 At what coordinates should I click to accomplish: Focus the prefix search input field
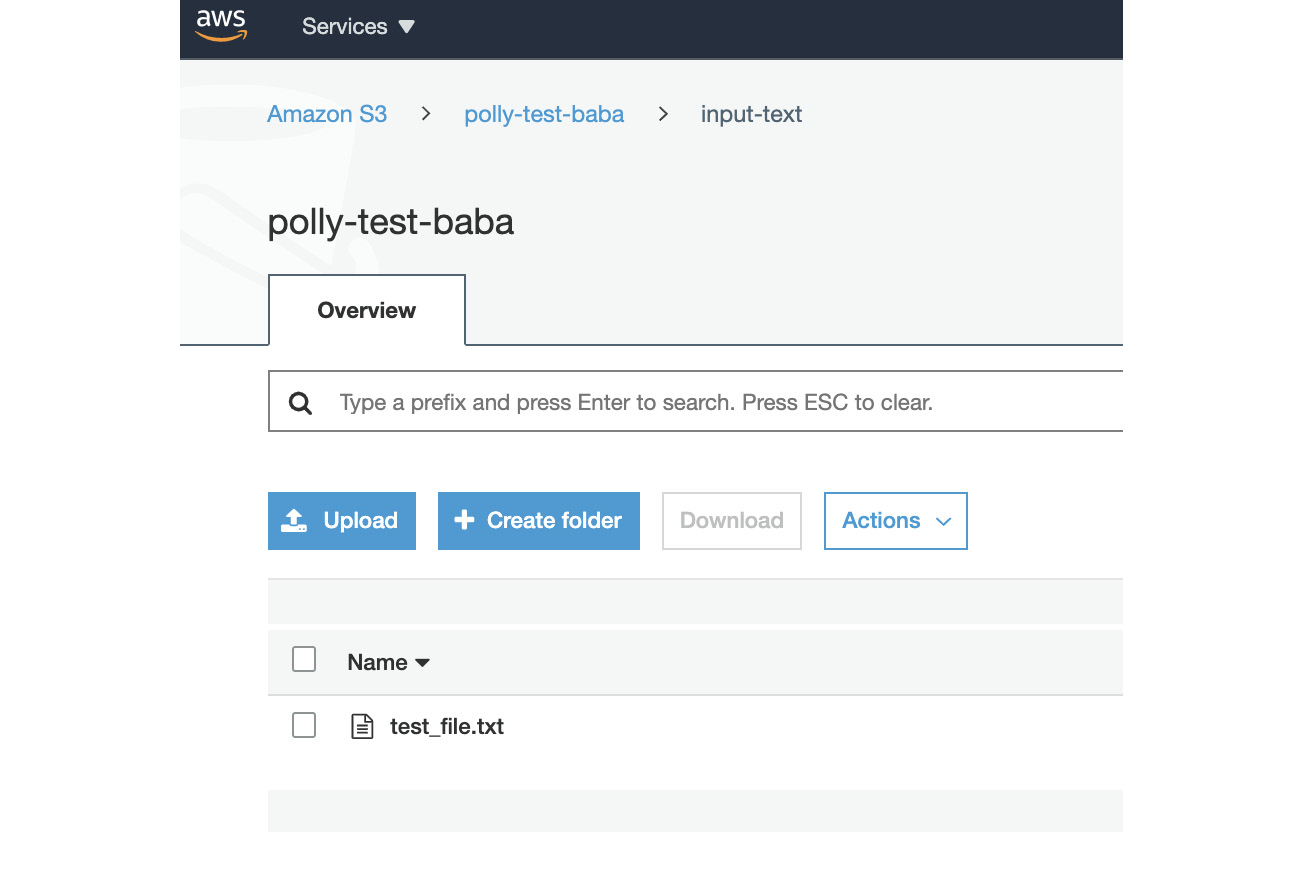click(x=696, y=402)
